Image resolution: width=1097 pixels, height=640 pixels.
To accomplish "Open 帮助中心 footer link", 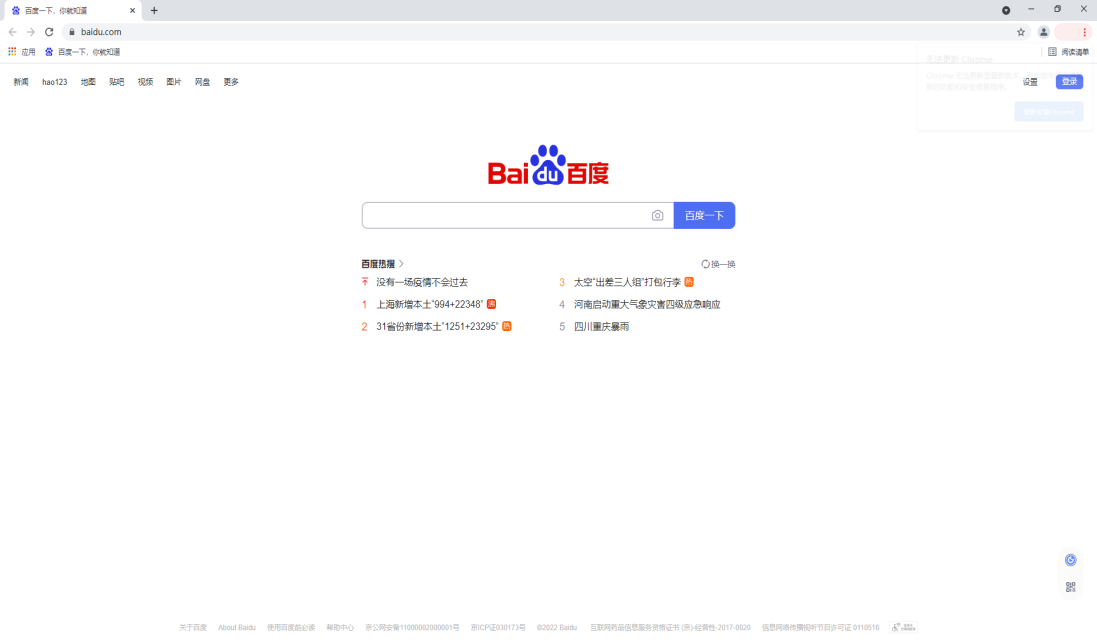I will coord(340,627).
